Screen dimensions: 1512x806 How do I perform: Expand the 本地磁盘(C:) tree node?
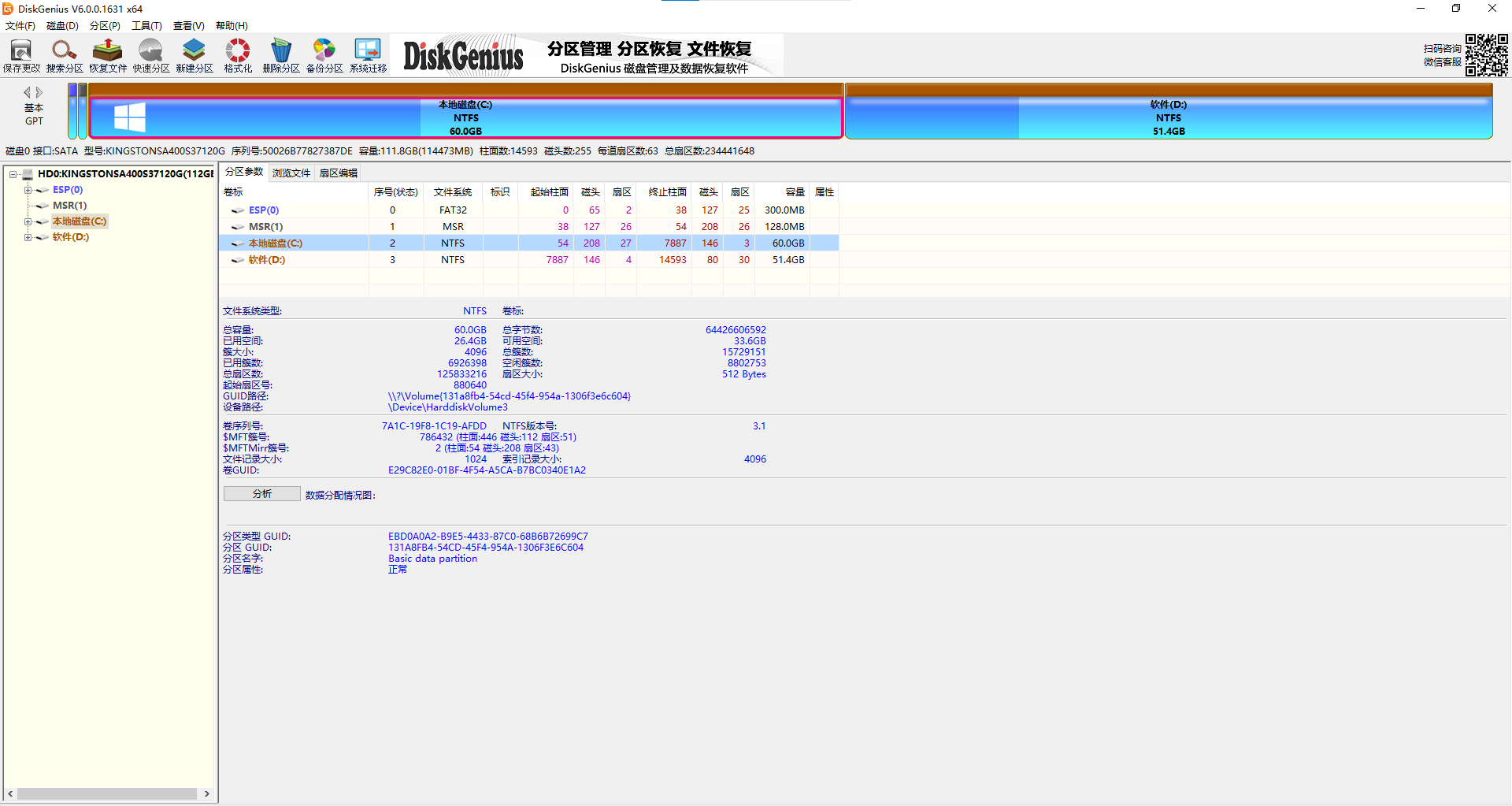28,221
